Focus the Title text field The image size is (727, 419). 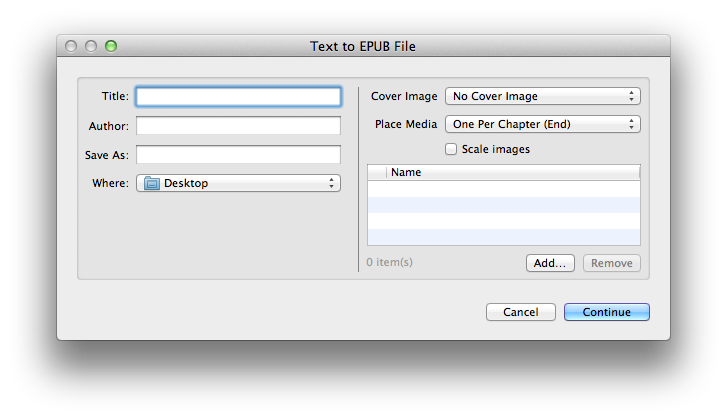pos(238,97)
